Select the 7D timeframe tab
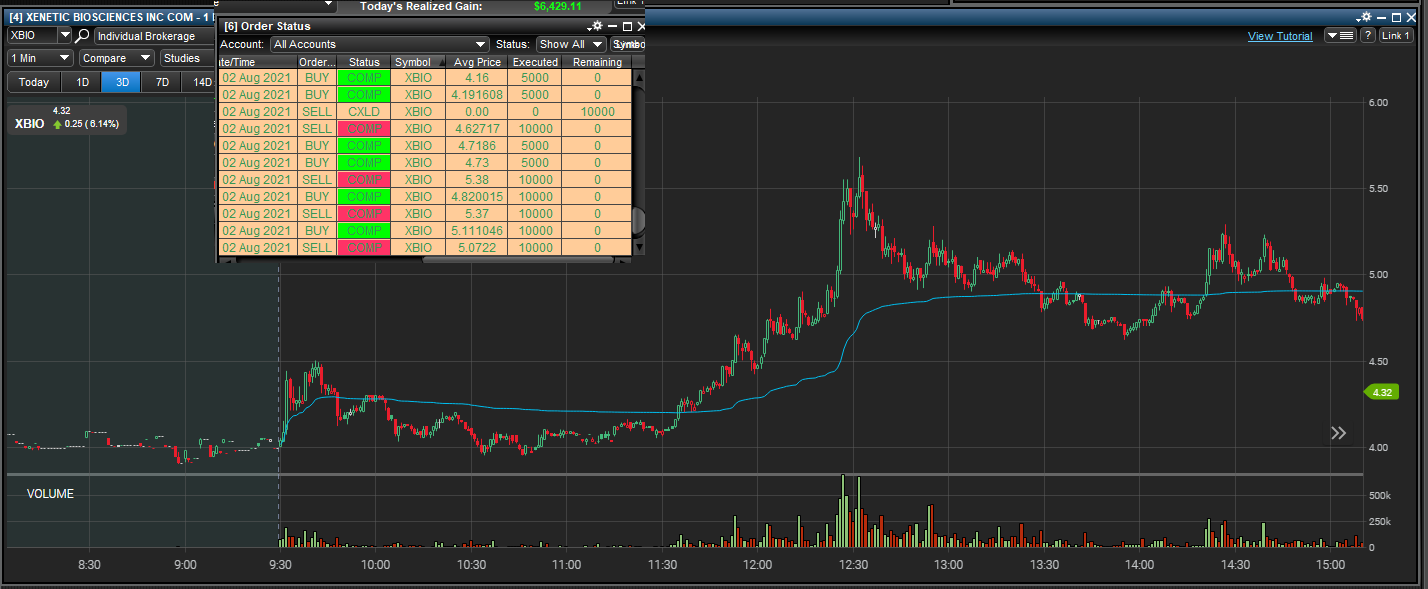 click(160, 81)
